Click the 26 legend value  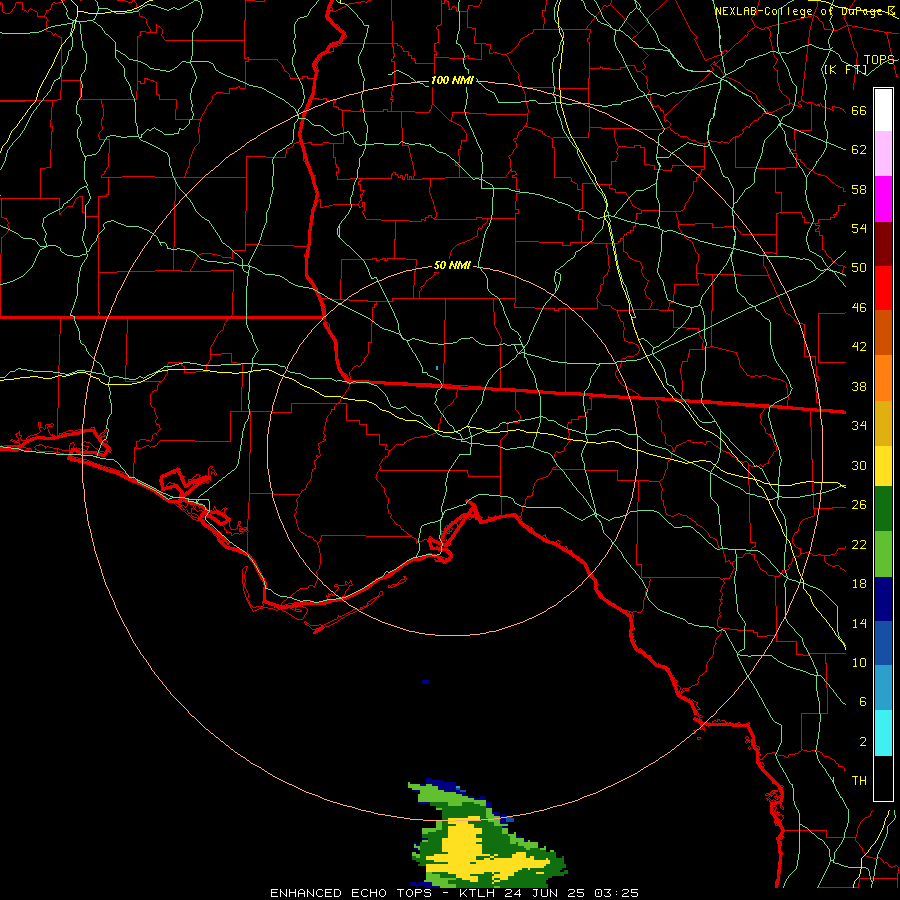pyautogui.click(x=859, y=505)
